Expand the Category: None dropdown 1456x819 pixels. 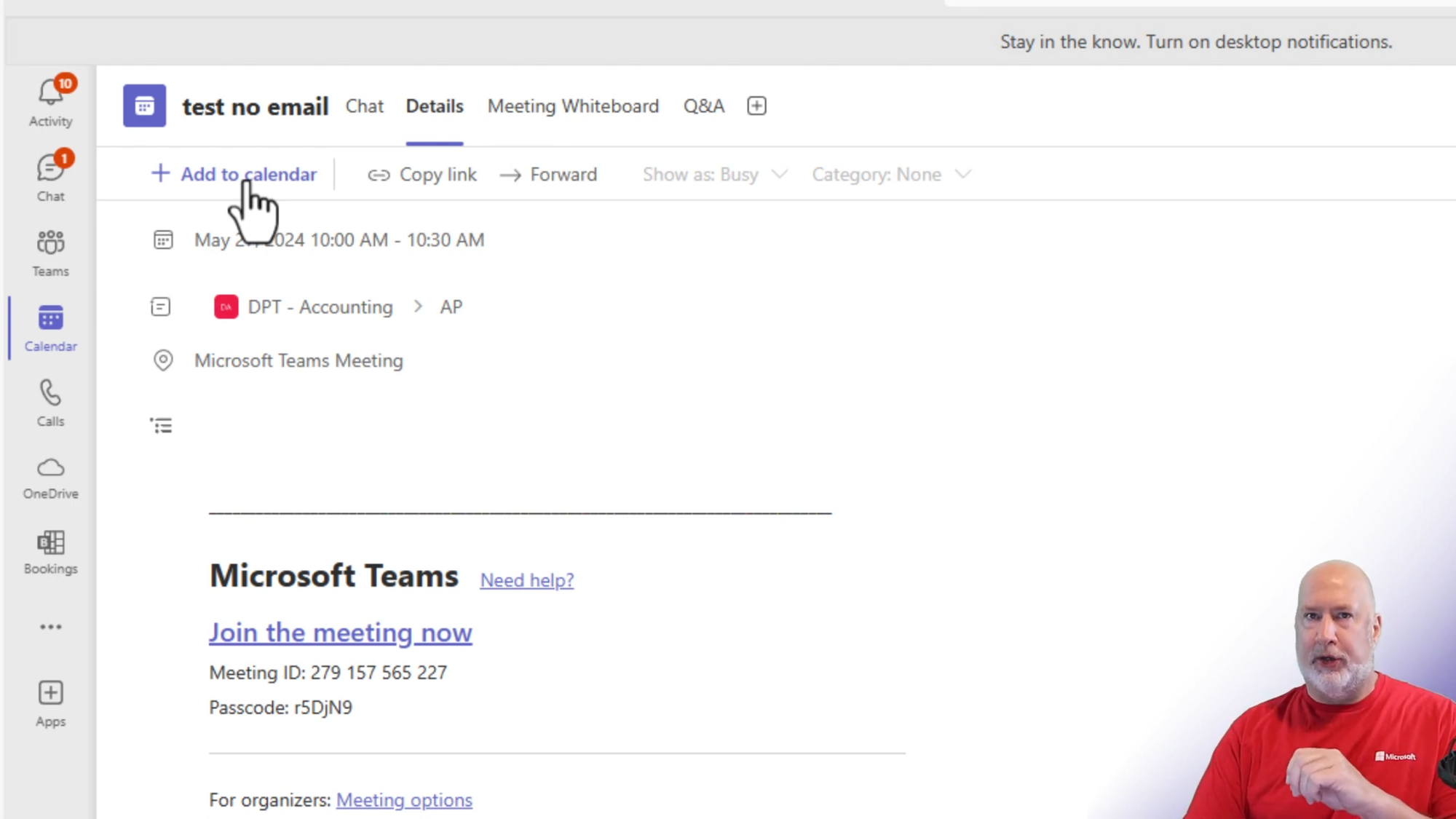[x=890, y=175]
